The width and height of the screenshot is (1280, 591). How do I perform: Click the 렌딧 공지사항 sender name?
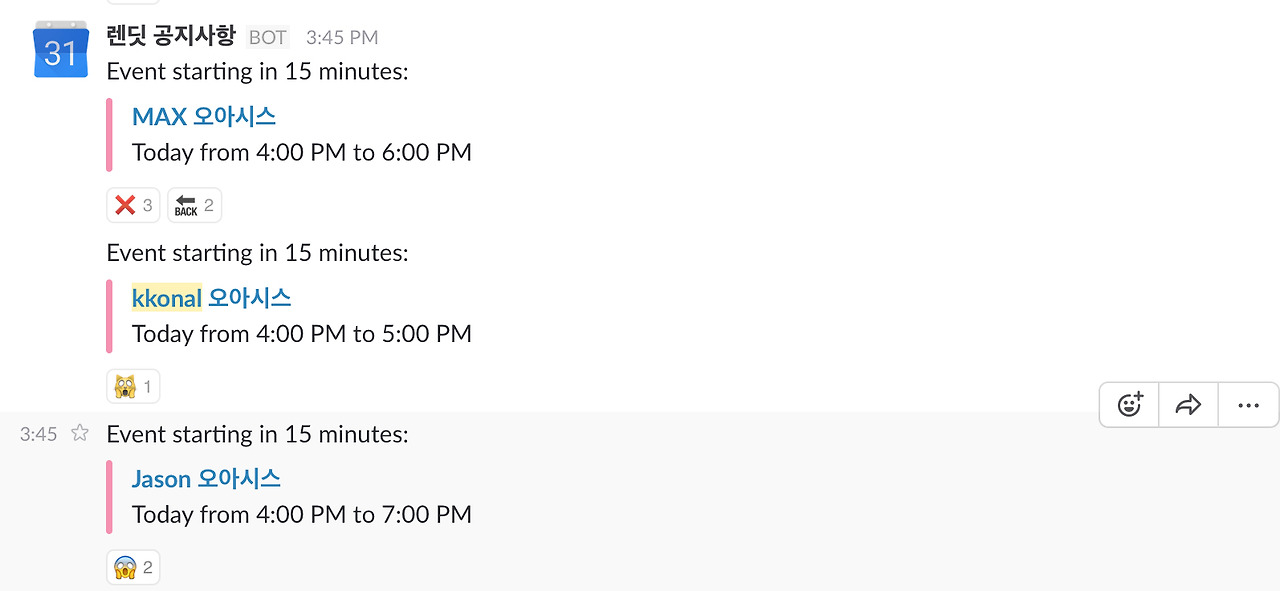coord(171,37)
